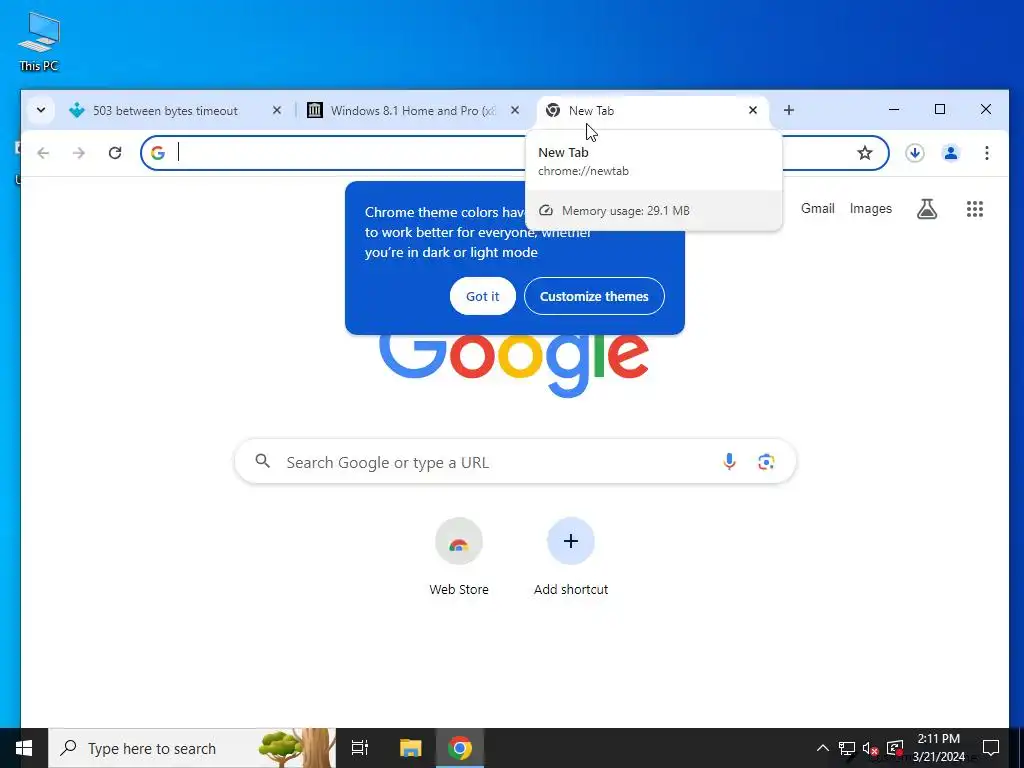Focus the Chrome address bar
This screenshot has width=1024, height=768.
(x=515, y=153)
